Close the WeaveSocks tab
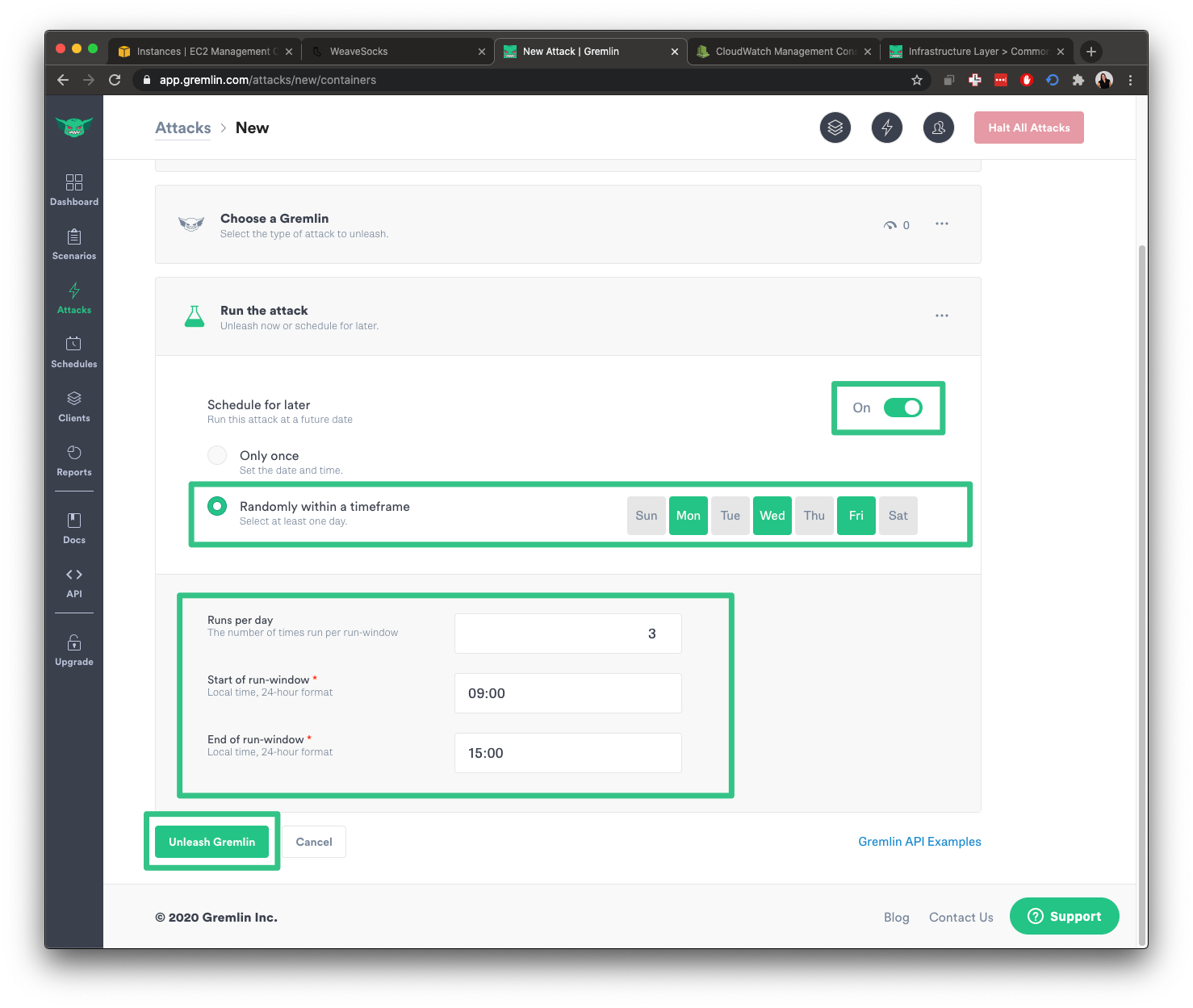 coord(482,52)
